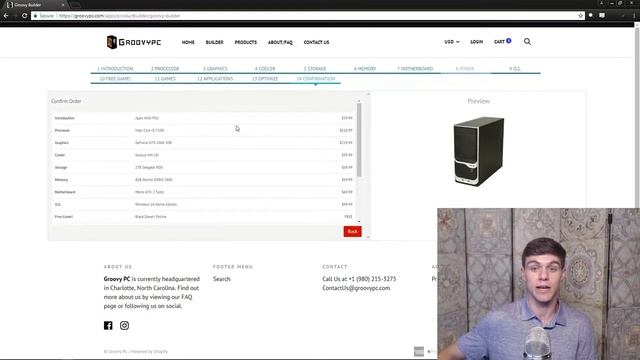Click the PC case preview image

478,151
